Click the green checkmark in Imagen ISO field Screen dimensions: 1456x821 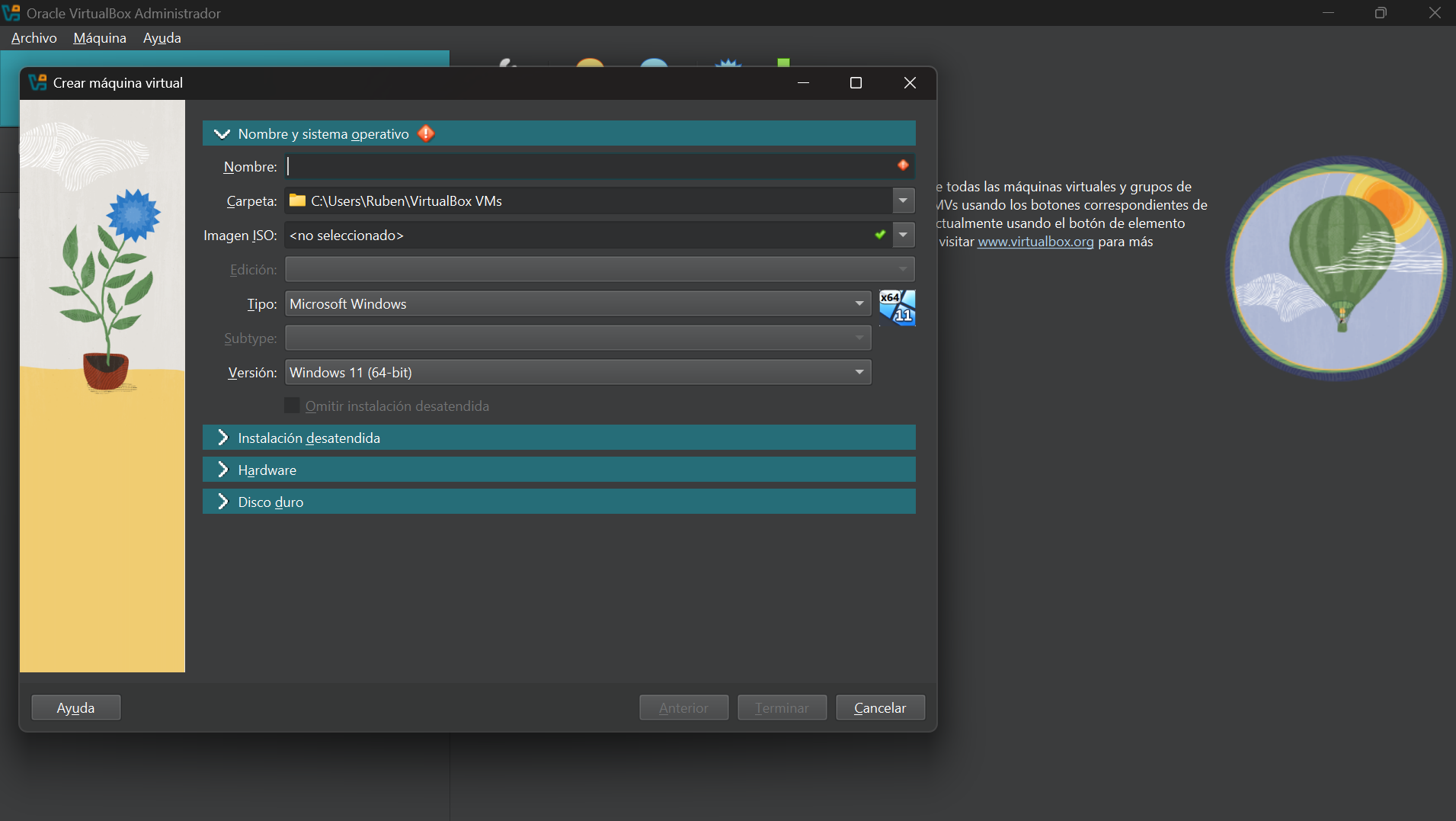pyautogui.click(x=880, y=235)
